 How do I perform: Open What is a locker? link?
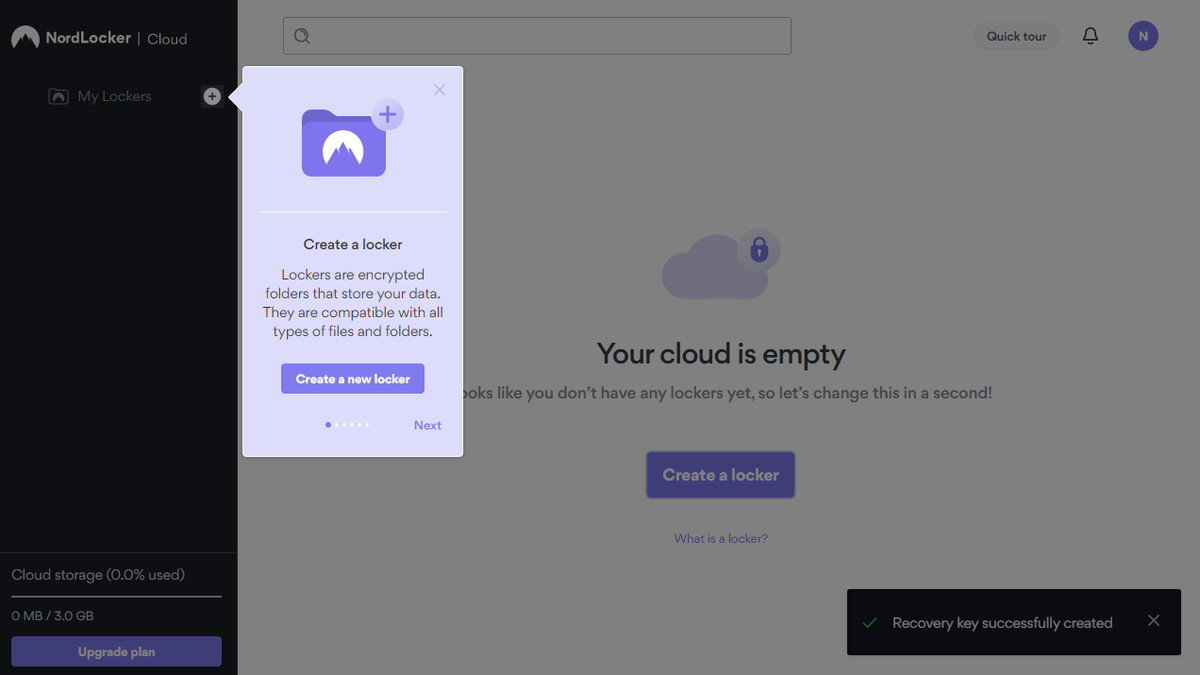pos(720,538)
